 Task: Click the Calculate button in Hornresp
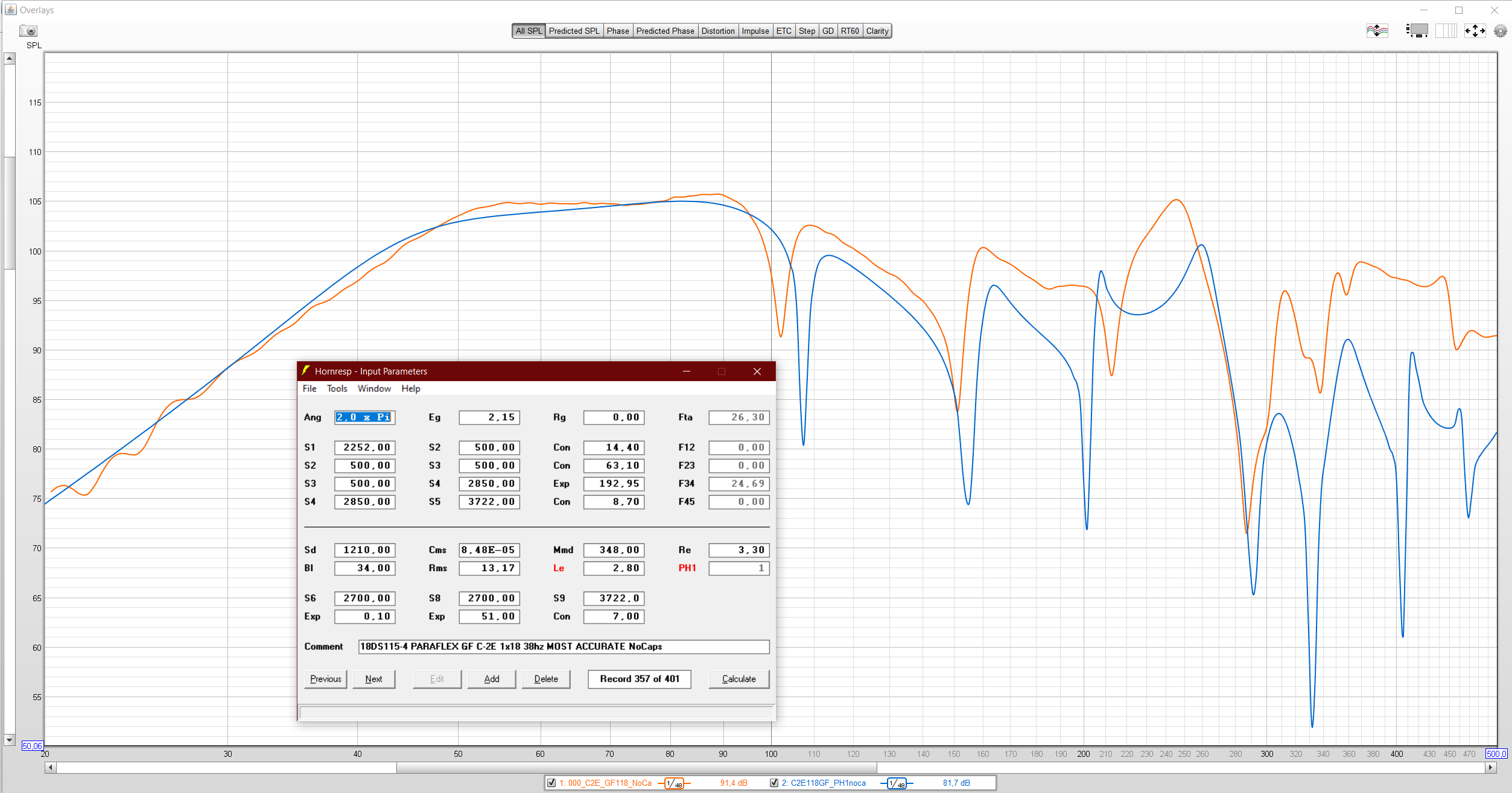tap(739, 679)
